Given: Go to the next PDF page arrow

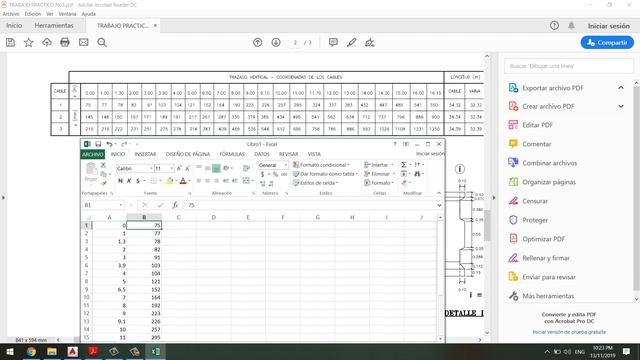Looking at the screenshot, I should point(276,42).
